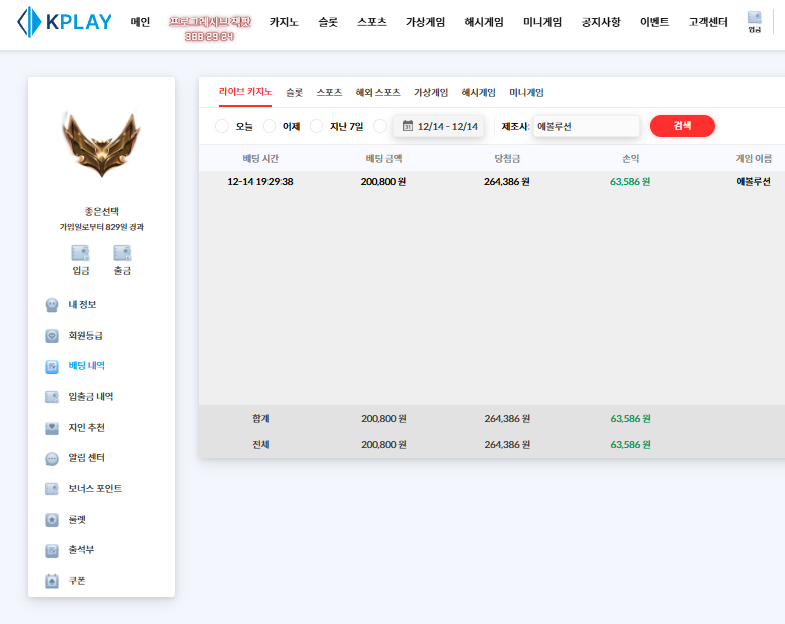Open 공지사항 in the top navigation
Viewport: 785px width, 624px height.
point(601,22)
